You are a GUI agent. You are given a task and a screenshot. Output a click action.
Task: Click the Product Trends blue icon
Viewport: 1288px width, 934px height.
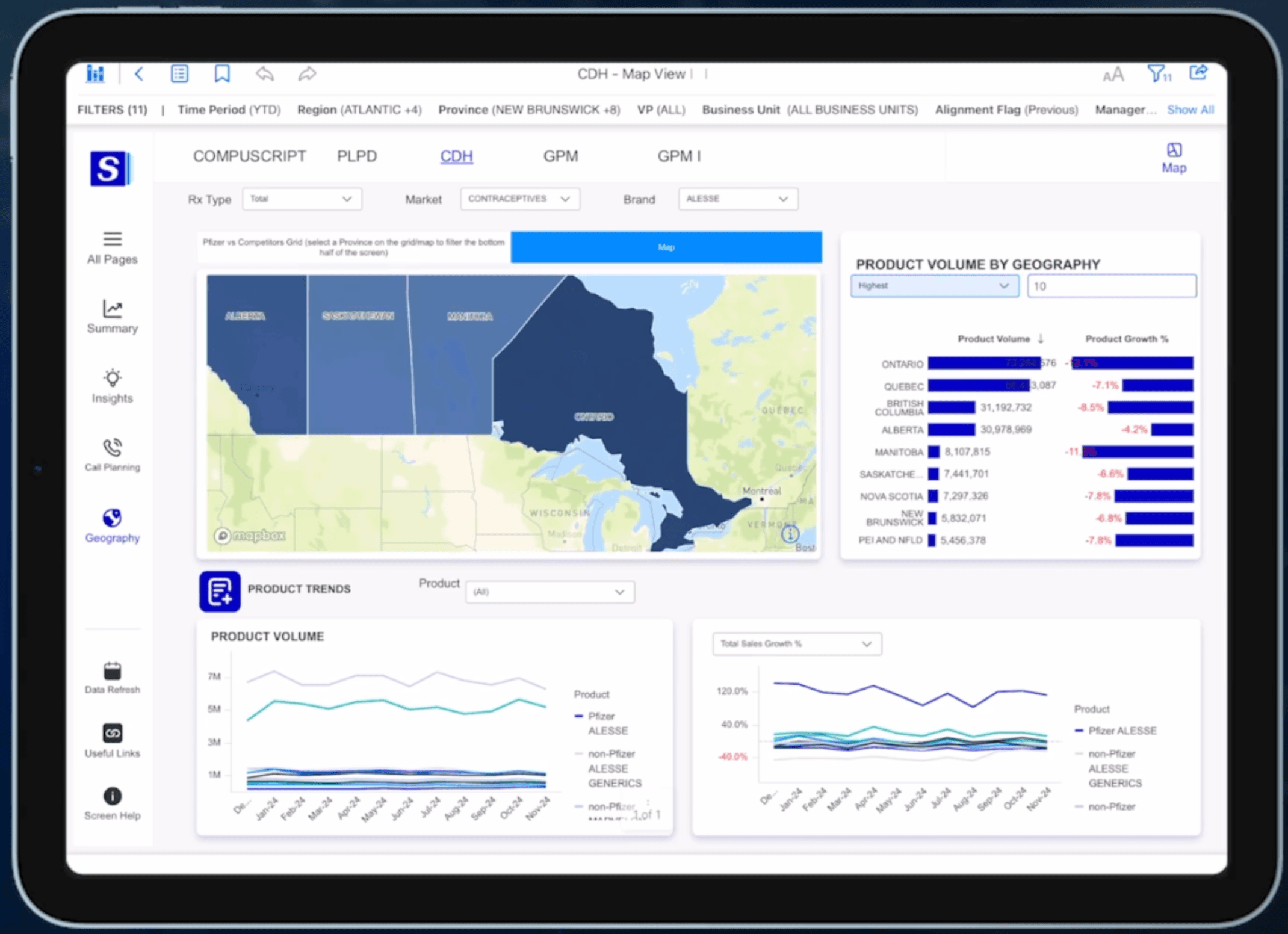220,591
